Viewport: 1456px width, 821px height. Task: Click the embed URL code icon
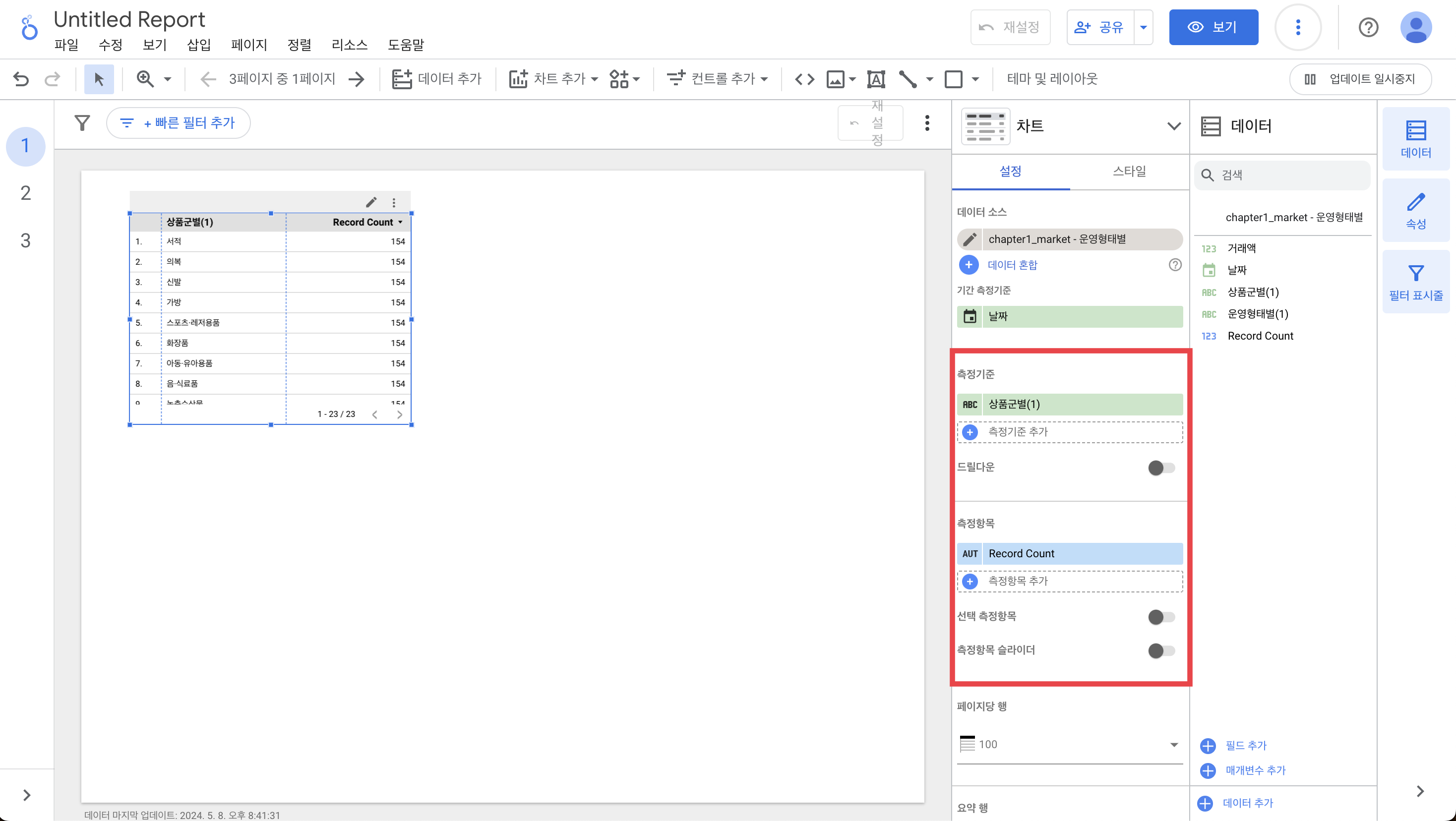(x=804, y=78)
